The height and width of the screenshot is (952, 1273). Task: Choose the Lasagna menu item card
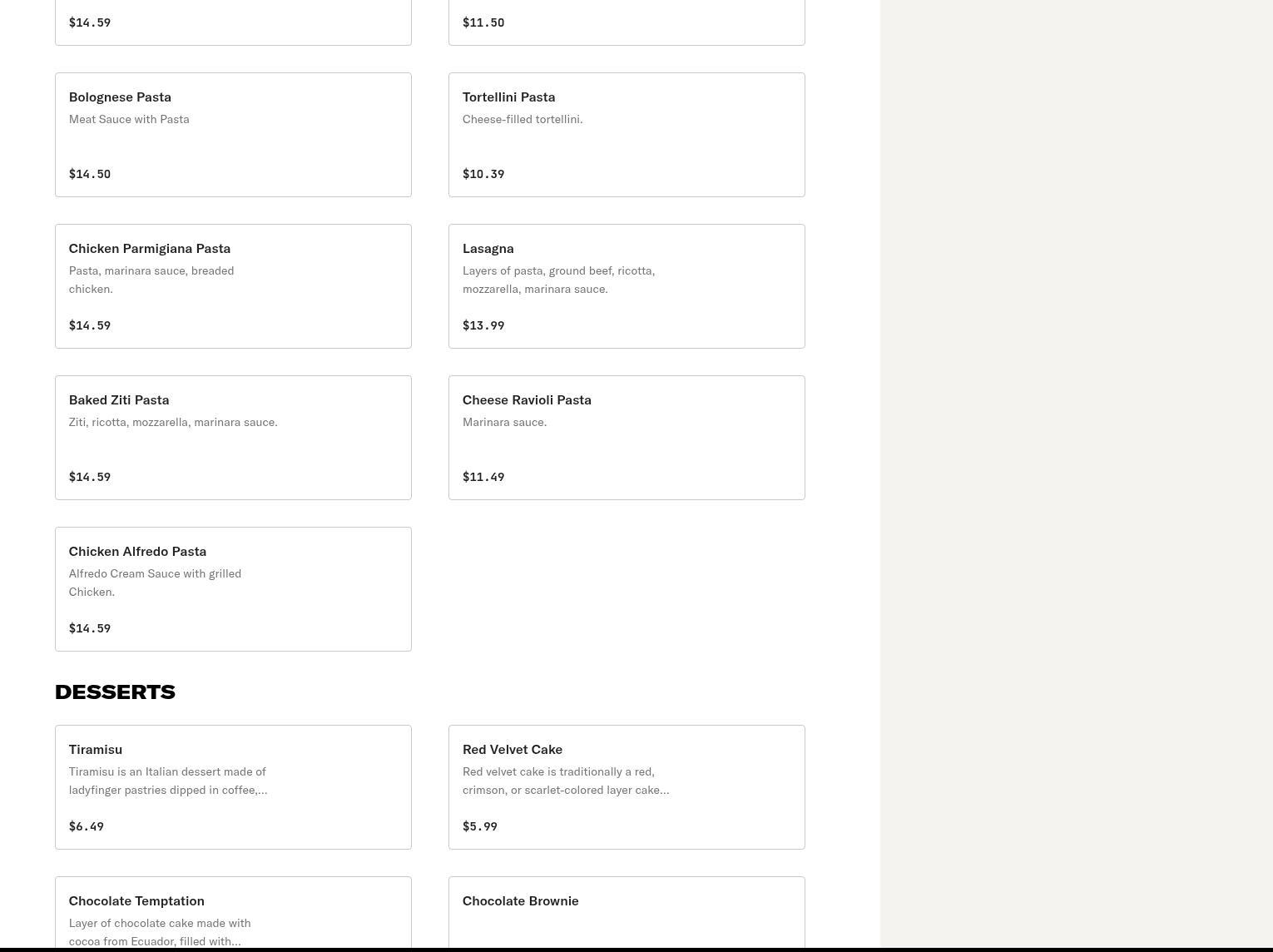[x=627, y=286]
